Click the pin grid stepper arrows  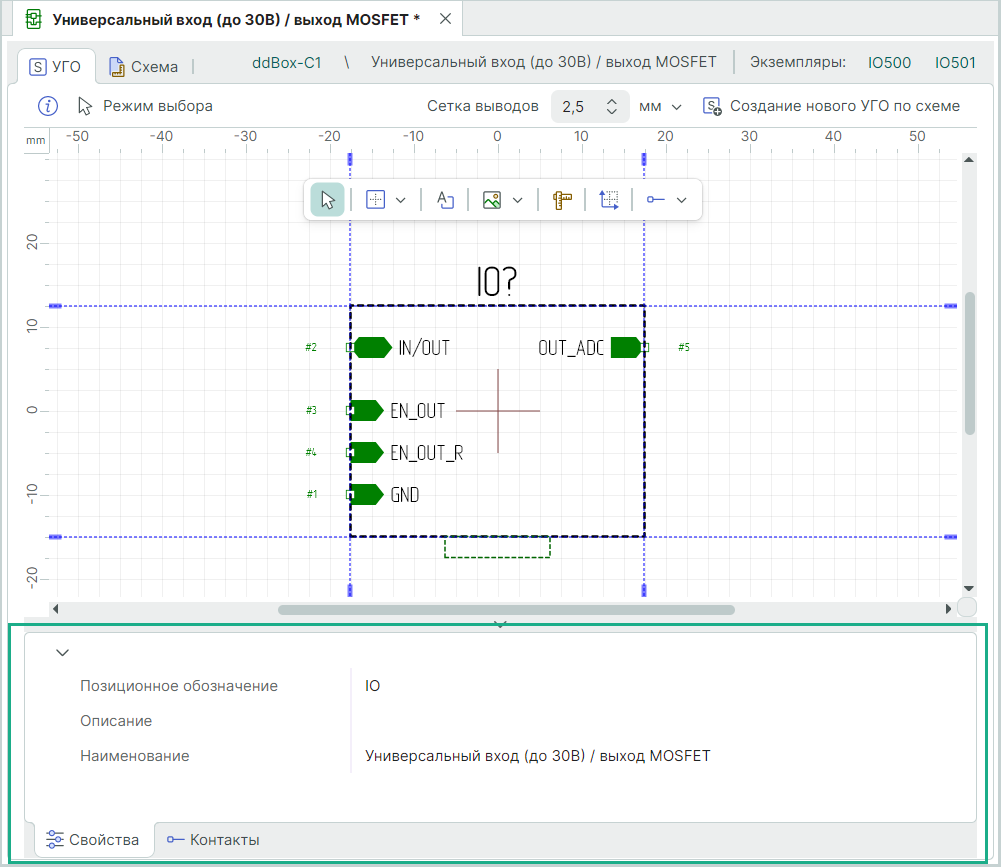[x=612, y=106]
